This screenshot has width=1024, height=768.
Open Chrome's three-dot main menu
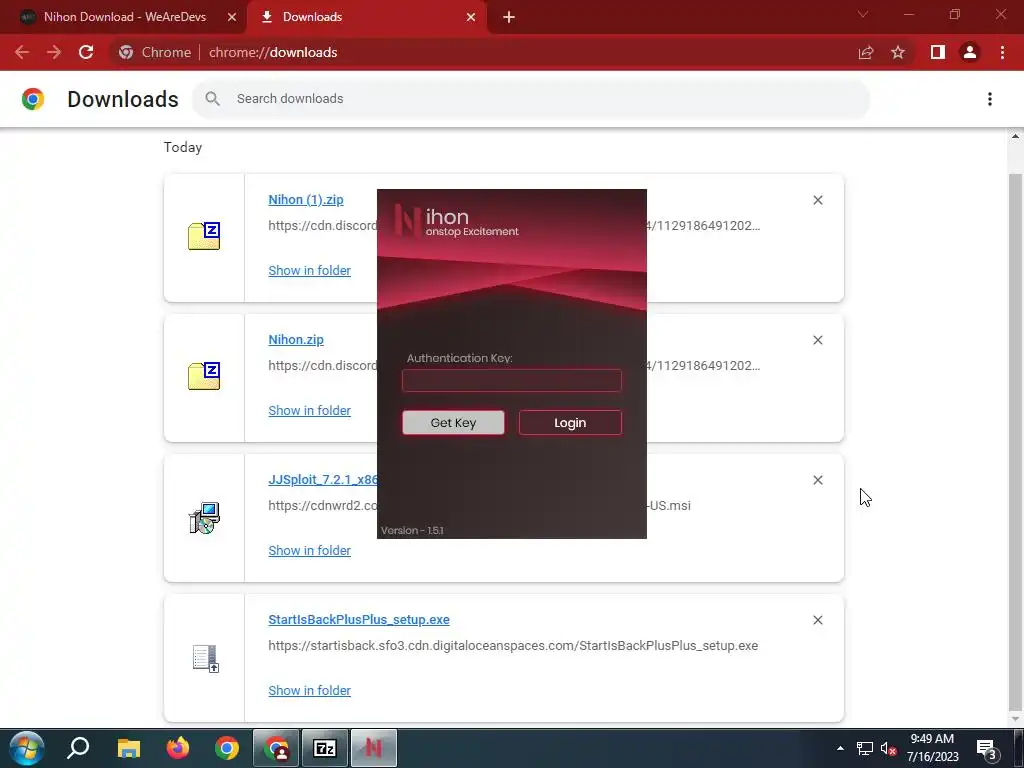pyautogui.click(x=1002, y=52)
